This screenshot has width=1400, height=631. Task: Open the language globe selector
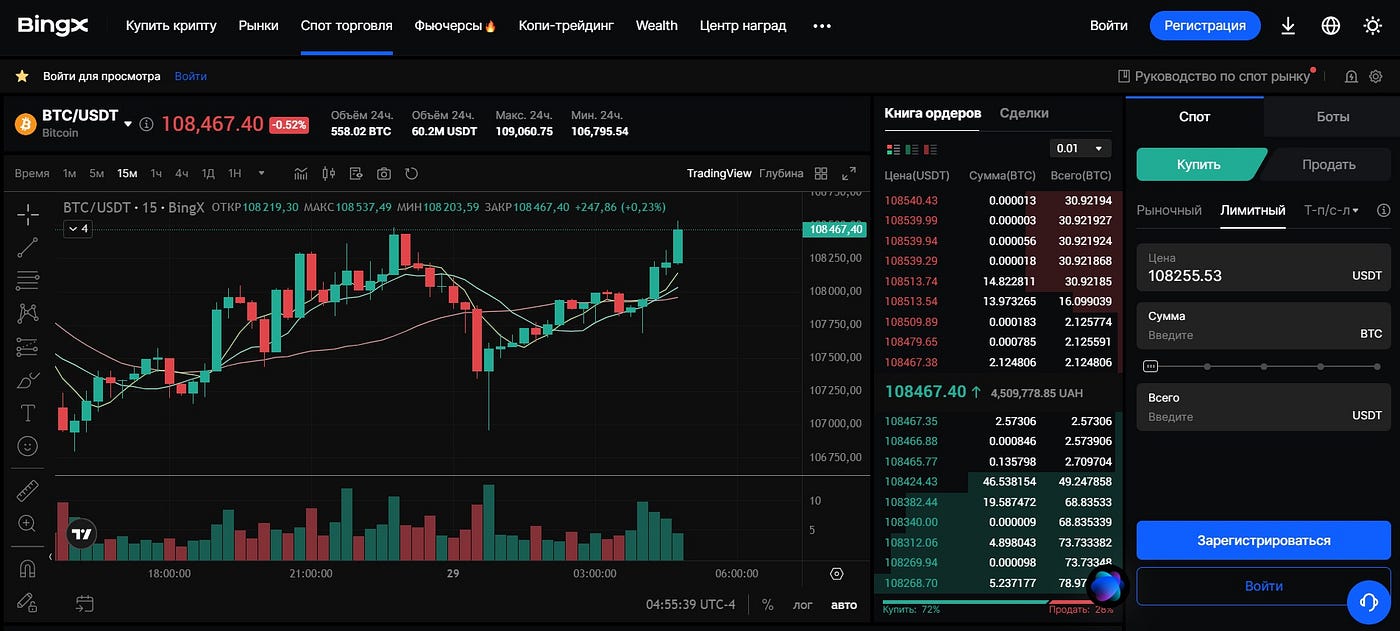[1331, 26]
